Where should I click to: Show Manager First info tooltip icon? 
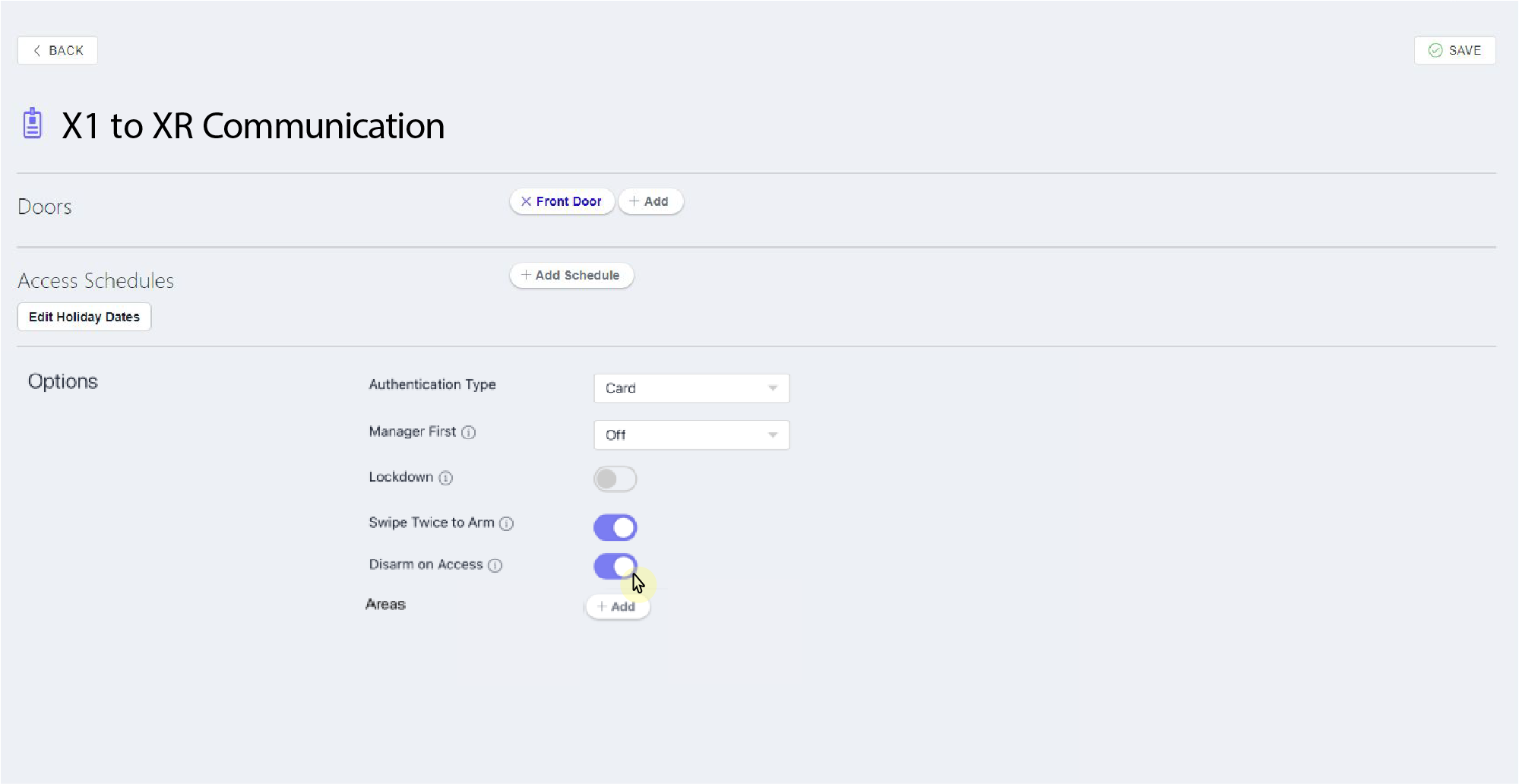tap(469, 432)
